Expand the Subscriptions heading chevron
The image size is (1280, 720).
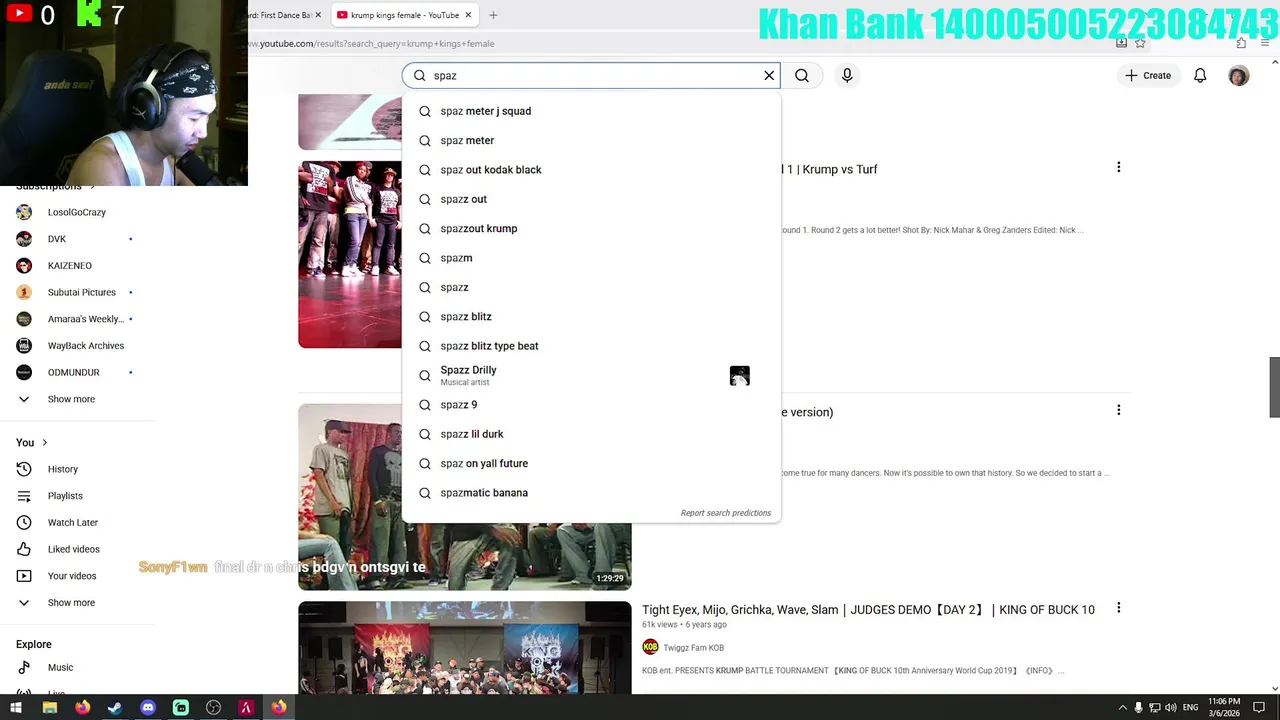[x=92, y=187]
